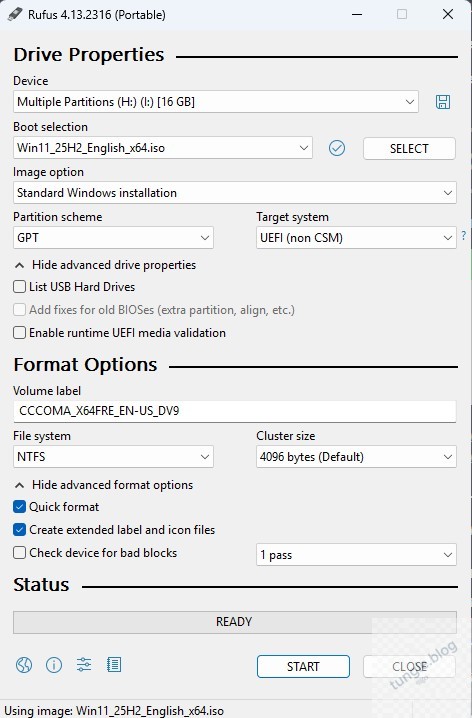This screenshot has height=718, width=472.
Task: Open Target system UEFI dropdown
Action: (356, 238)
